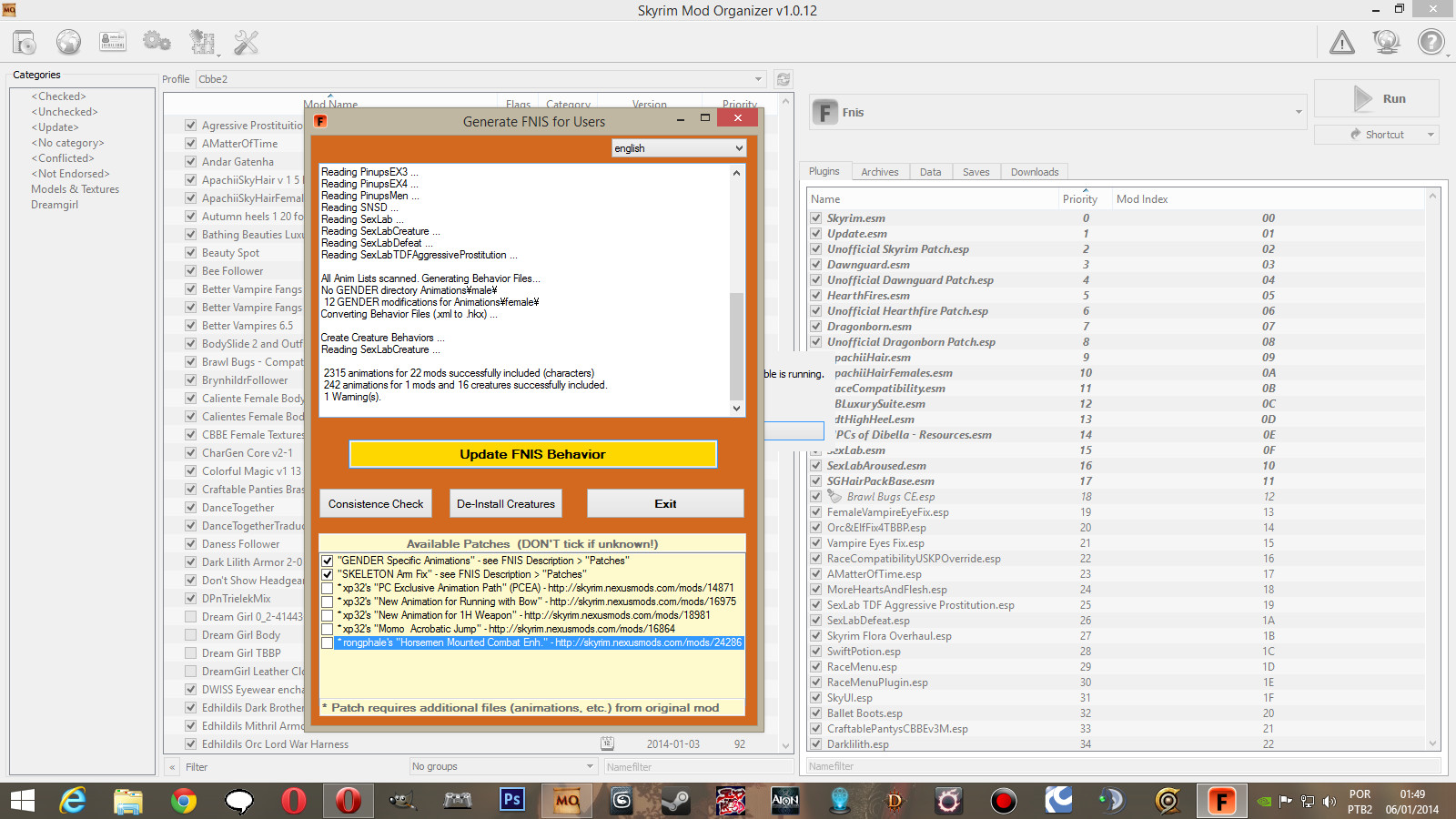
Task: Click the Install Mod archive icon
Action: (x=25, y=42)
